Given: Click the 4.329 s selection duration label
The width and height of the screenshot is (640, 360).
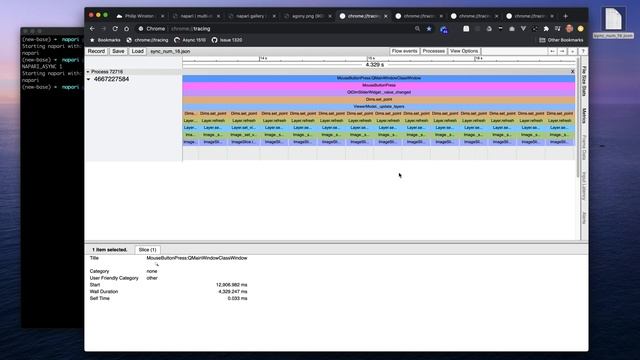Looking at the screenshot, I should [375, 65].
